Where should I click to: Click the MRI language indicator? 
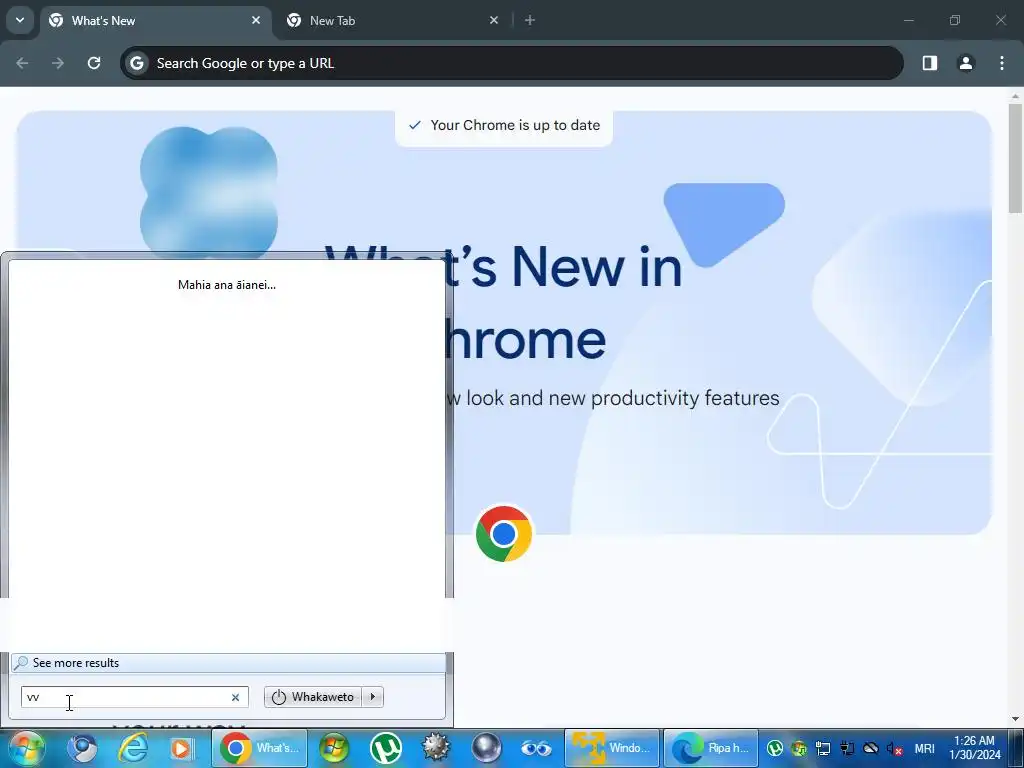(924, 748)
